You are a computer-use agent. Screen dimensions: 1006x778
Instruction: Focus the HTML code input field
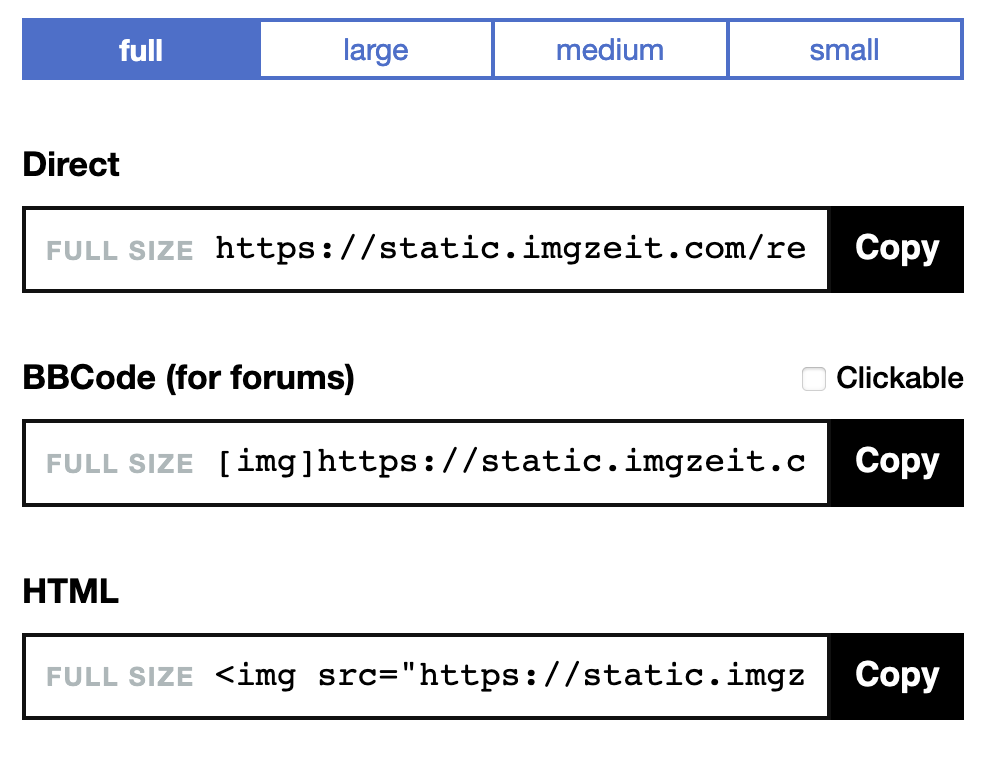tap(426, 676)
